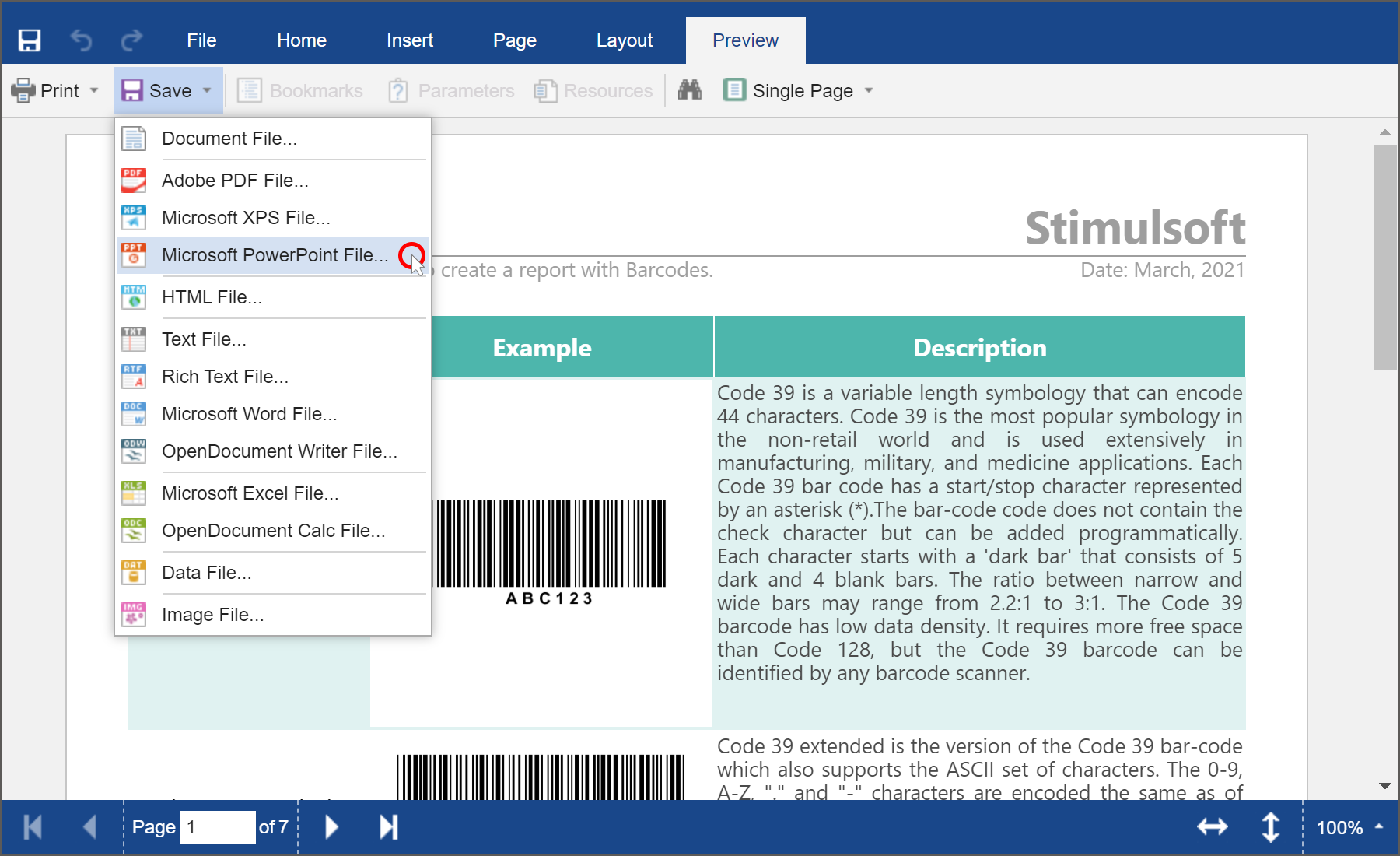Select Microsoft Word File...
1400x856 pixels.
point(273,414)
